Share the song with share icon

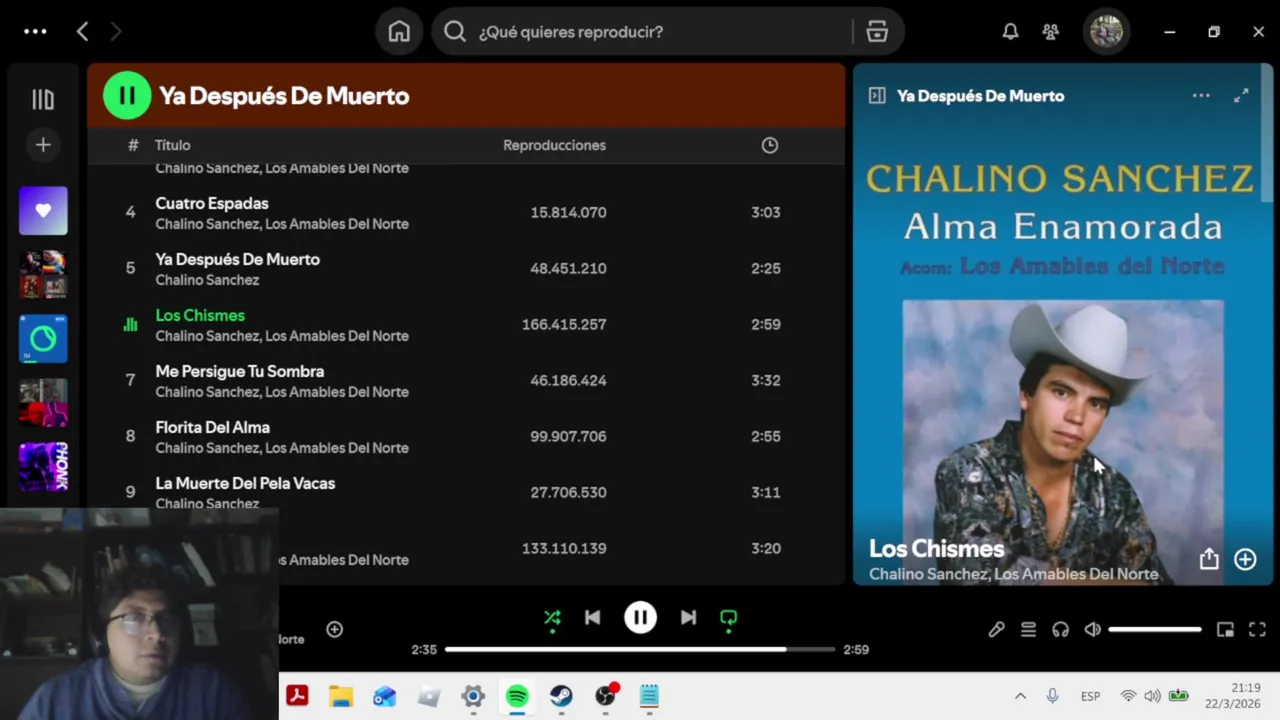coord(1209,559)
